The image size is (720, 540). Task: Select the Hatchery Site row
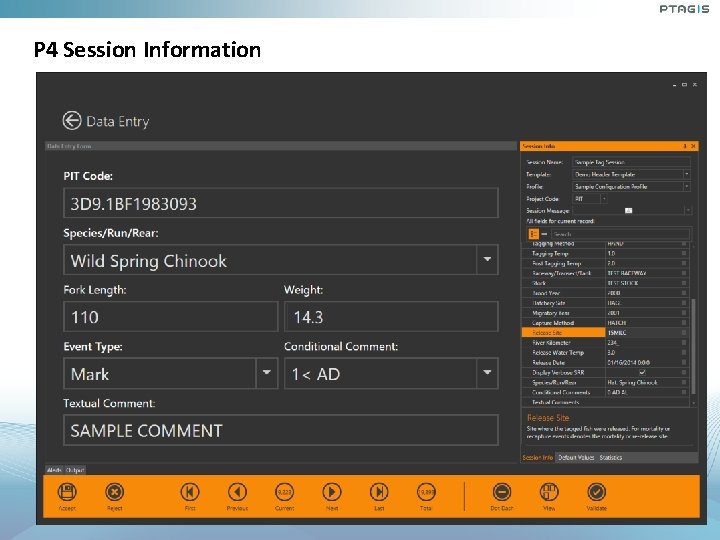606,303
